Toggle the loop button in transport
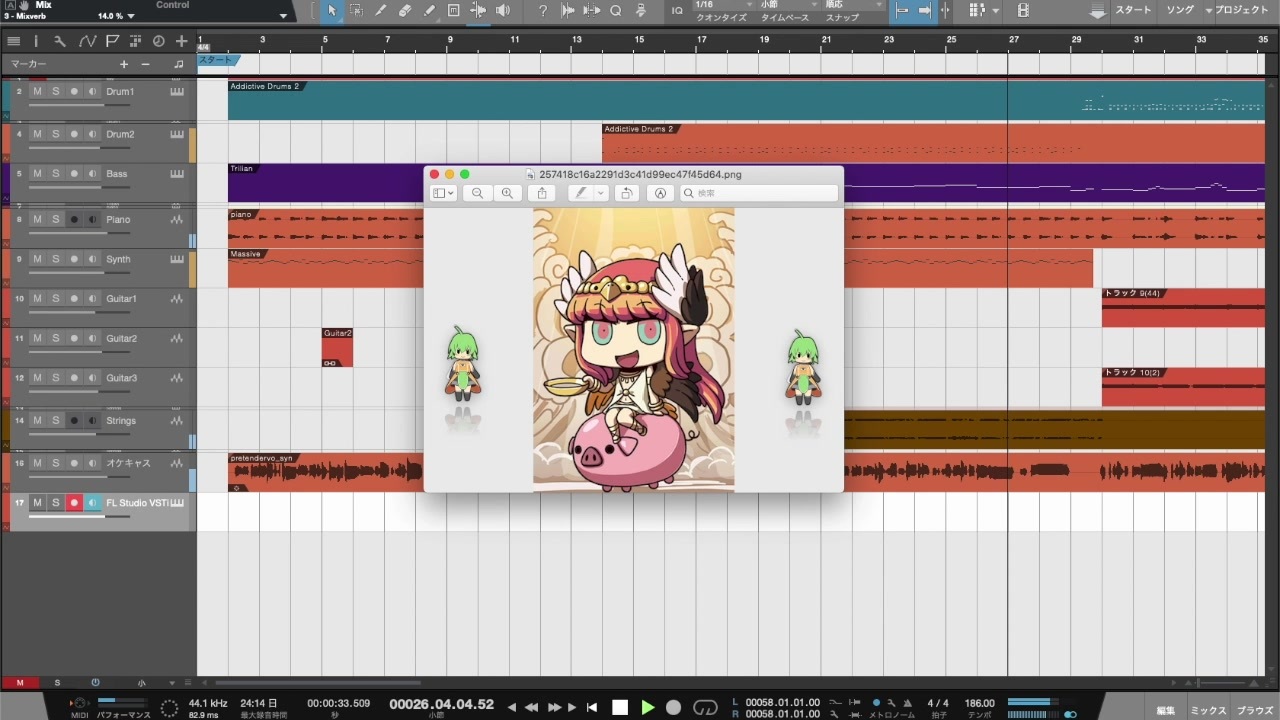This screenshot has height=720, width=1280. (705, 707)
